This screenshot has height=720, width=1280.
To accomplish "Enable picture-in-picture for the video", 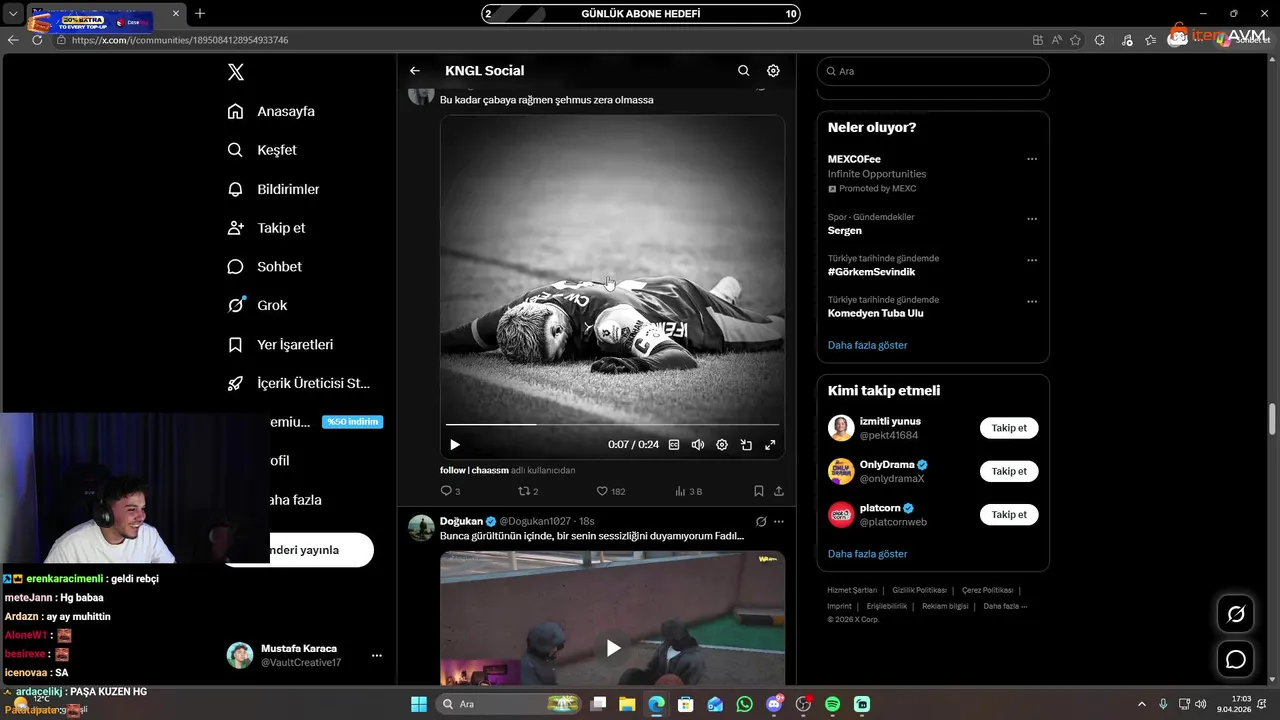I will pos(746,445).
